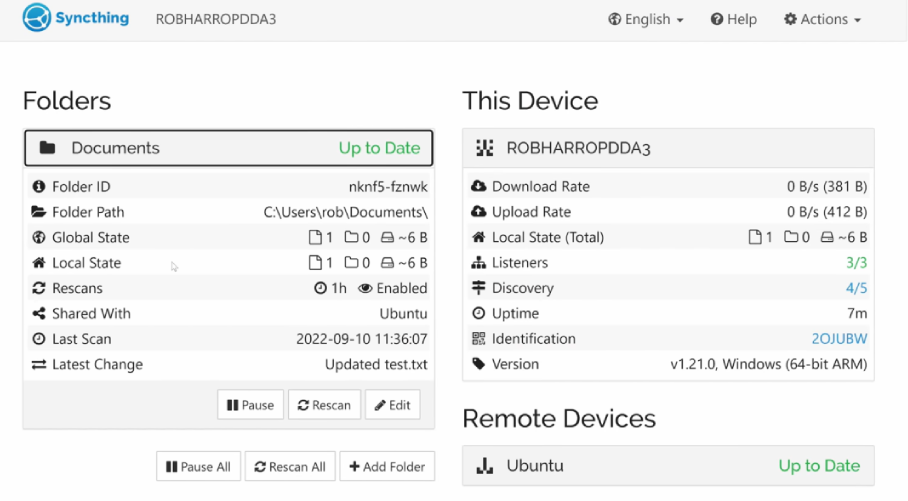The width and height of the screenshot is (908, 501).
Task: Click the Latest Change arrows icon
Action: tap(39, 364)
